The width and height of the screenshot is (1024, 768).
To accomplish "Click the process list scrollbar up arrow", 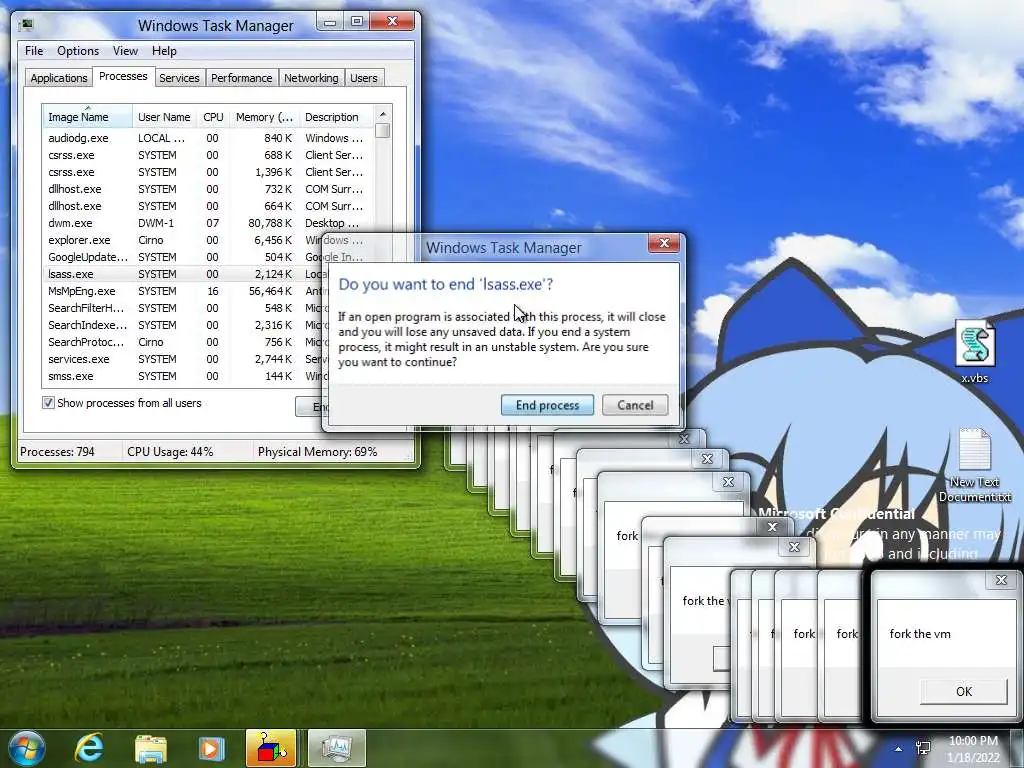I will click(383, 114).
